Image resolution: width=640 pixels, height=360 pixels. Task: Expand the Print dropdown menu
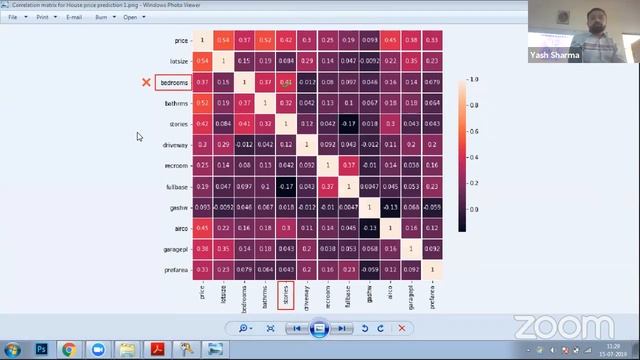(56, 17)
